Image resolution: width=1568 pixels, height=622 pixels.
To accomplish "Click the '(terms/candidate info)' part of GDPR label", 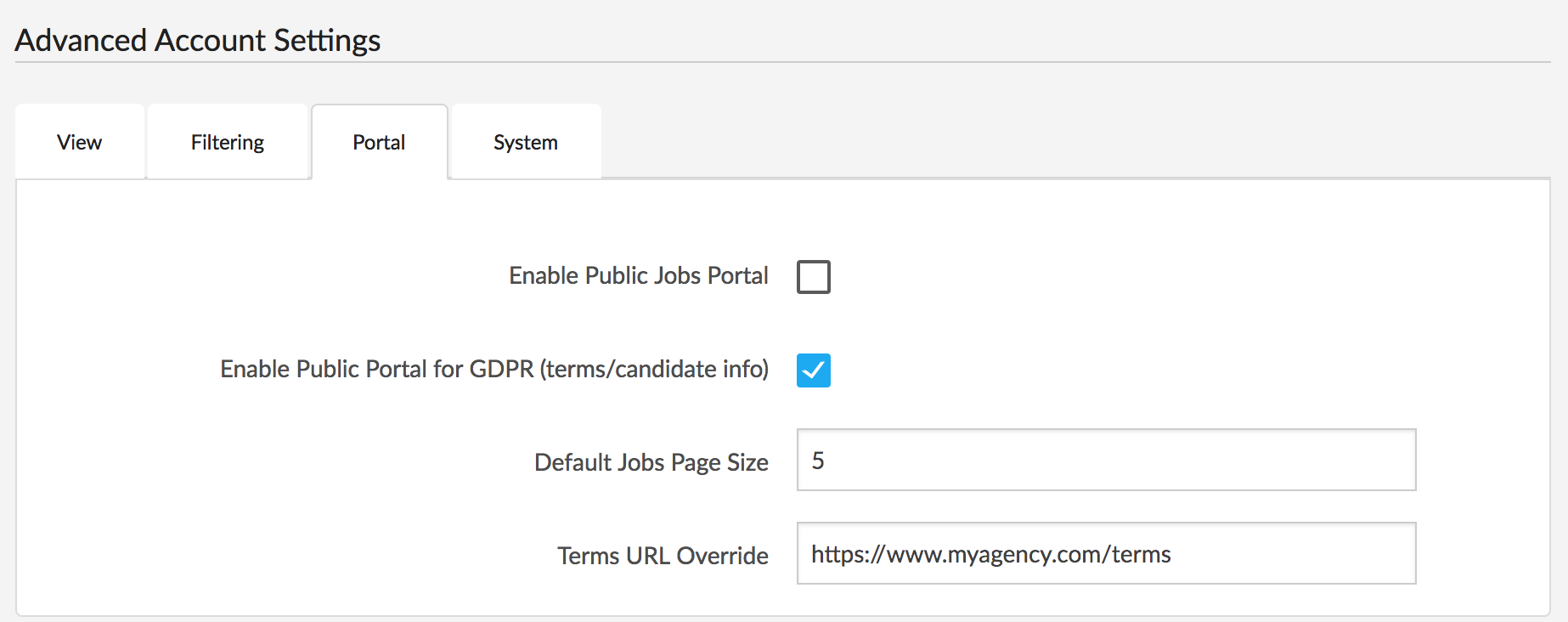I will click(654, 370).
